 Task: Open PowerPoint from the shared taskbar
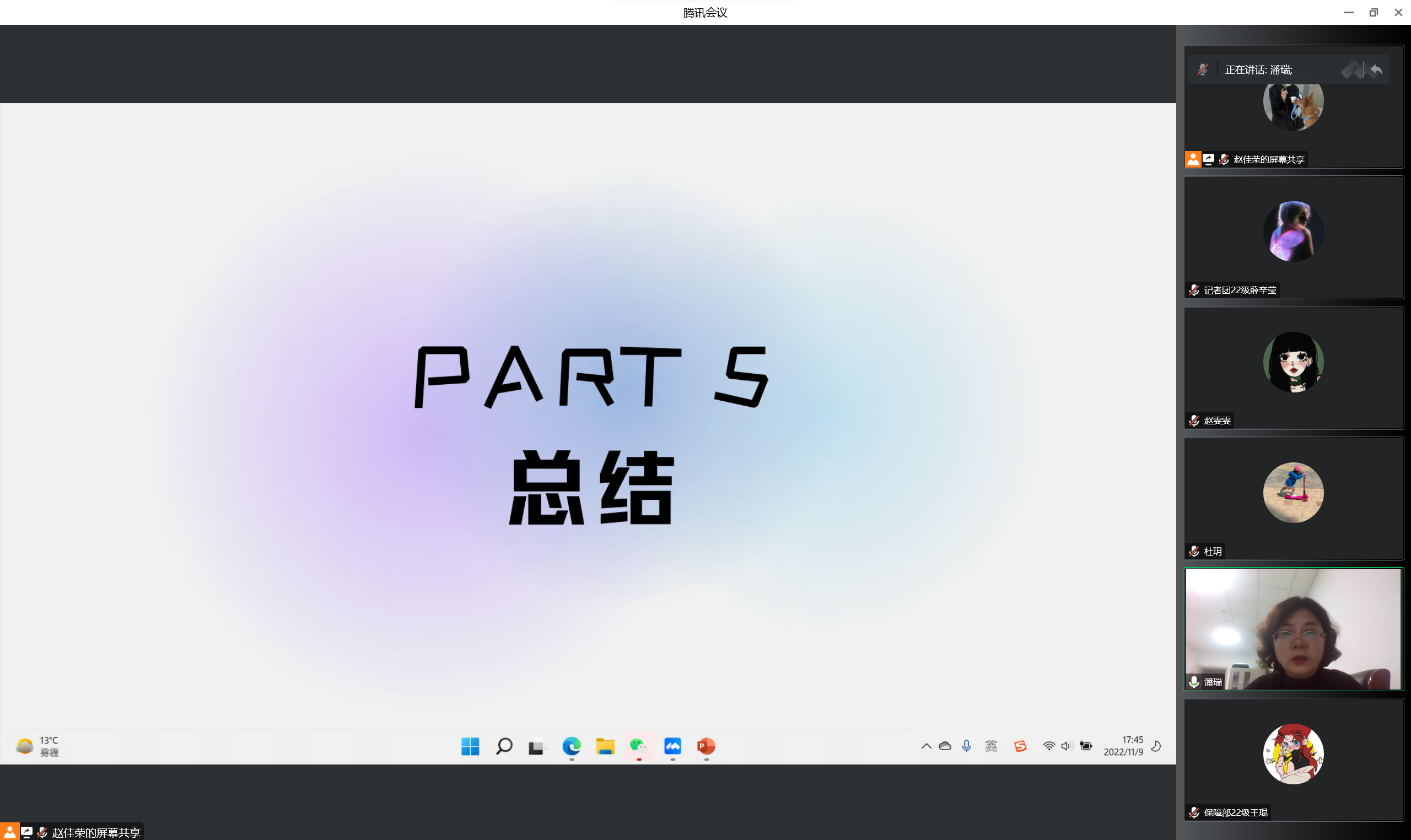click(706, 746)
